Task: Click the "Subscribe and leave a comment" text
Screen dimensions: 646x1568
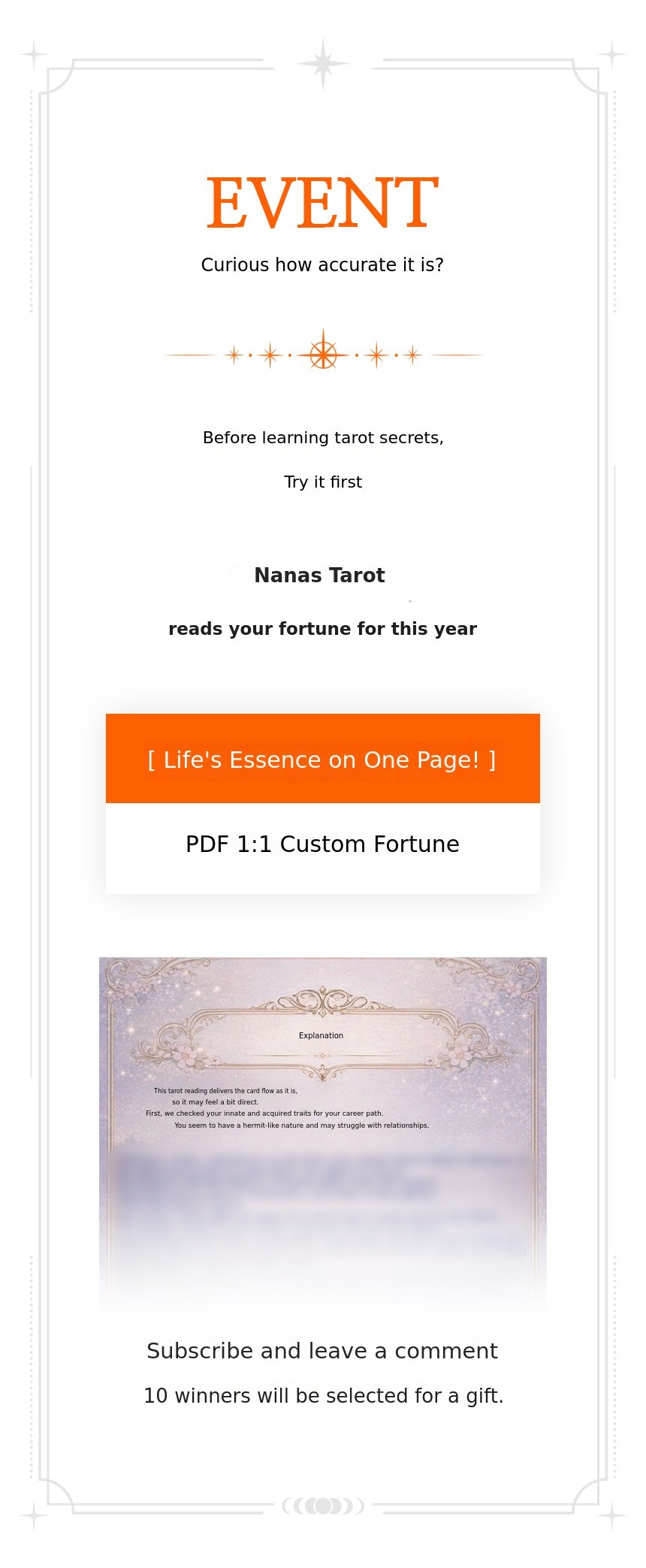Action: [322, 1351]
